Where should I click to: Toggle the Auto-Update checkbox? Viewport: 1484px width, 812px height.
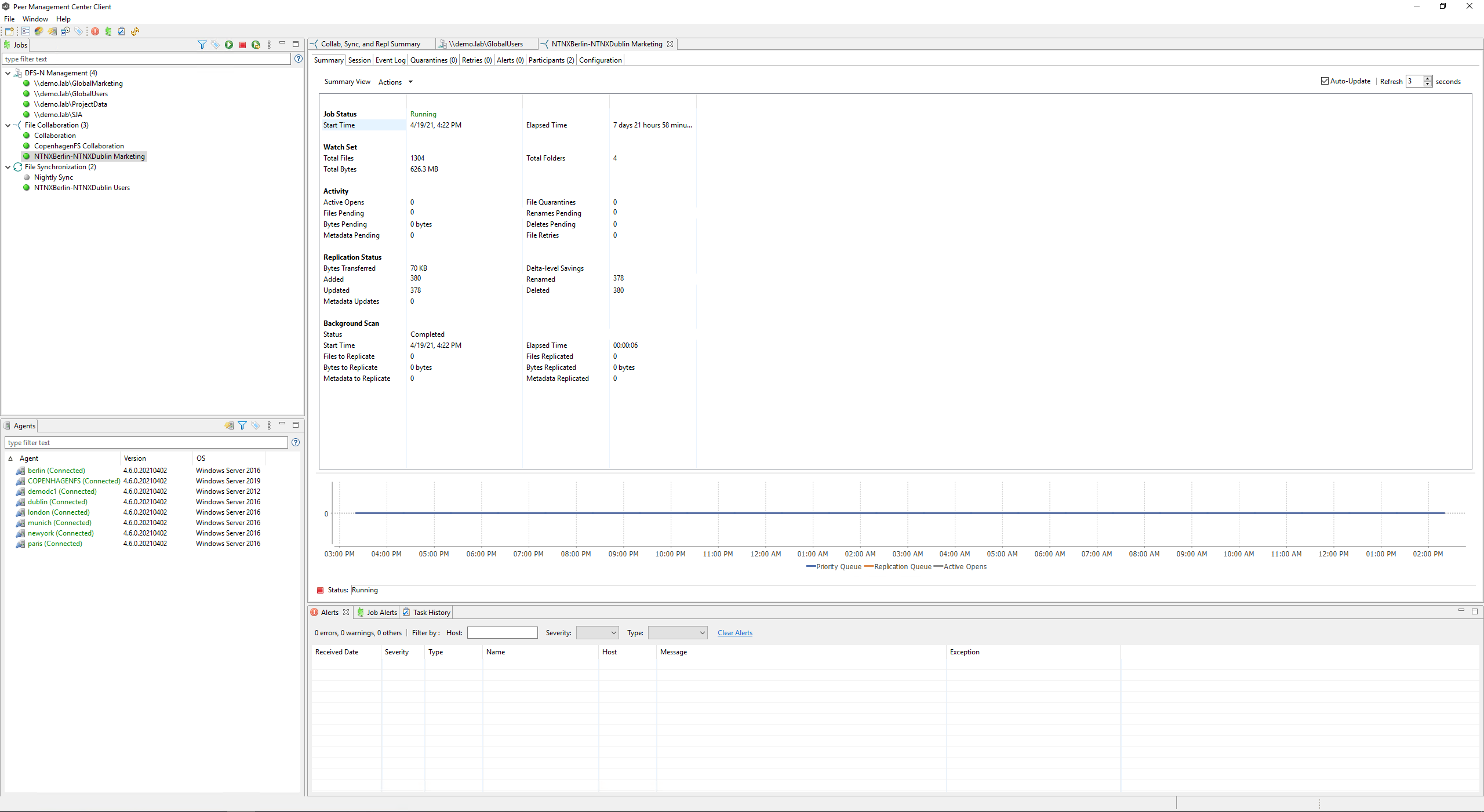(x=1325, y=81)
